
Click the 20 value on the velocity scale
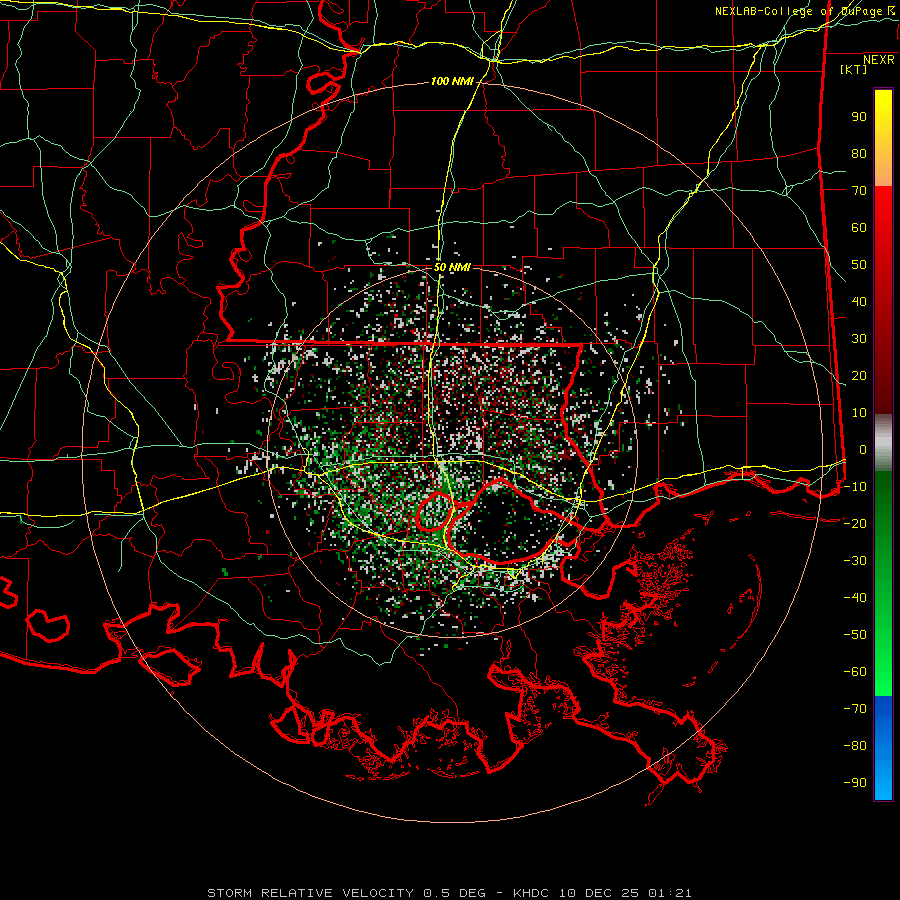click(859, 376)
